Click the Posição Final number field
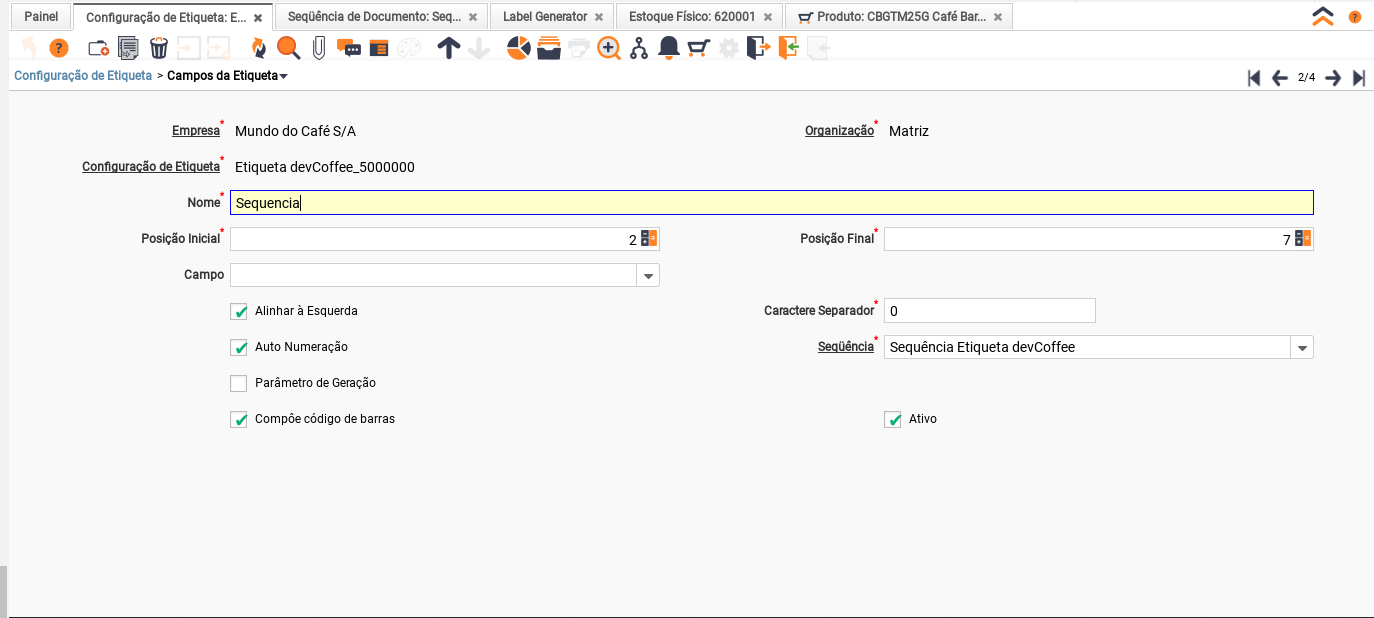Viewport: 1374px width, 618px height. (1088, 239)
